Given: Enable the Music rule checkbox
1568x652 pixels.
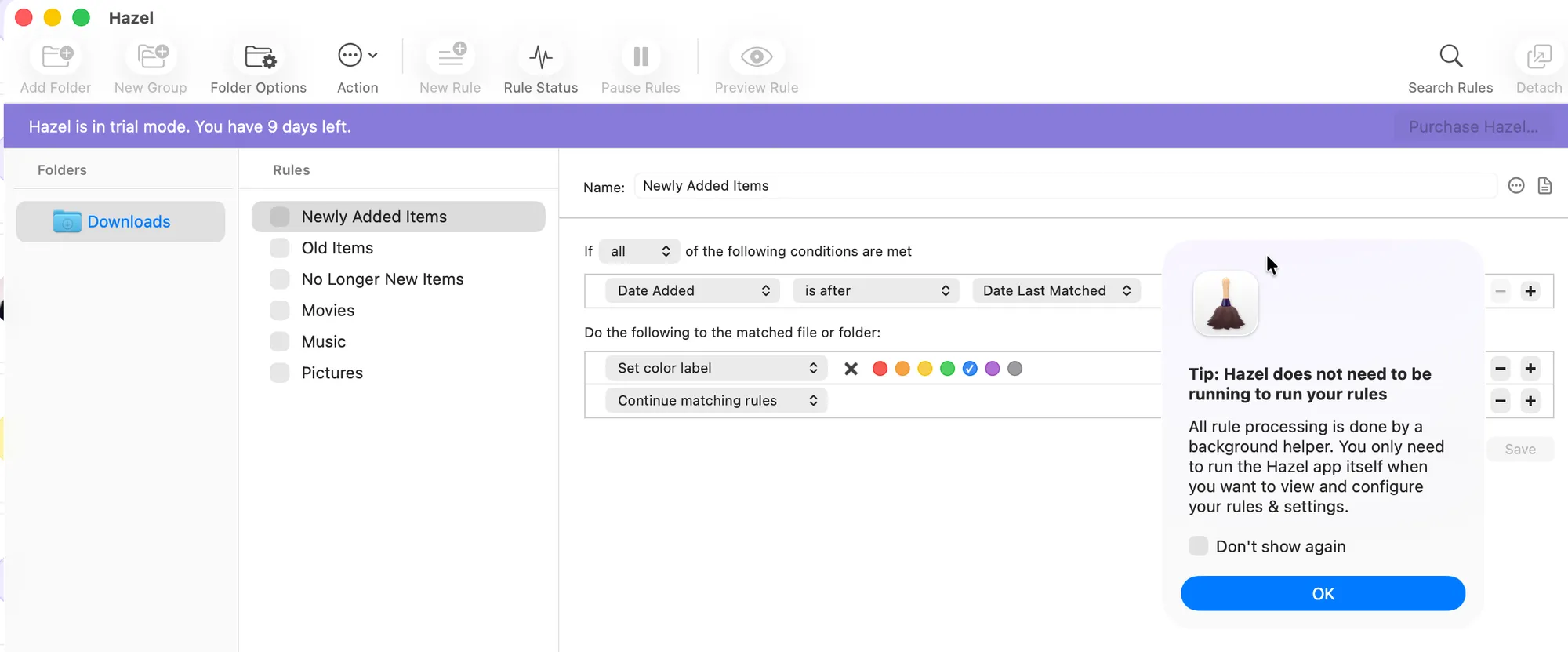Looking at the screenshot, I should (x=280, y=341).
